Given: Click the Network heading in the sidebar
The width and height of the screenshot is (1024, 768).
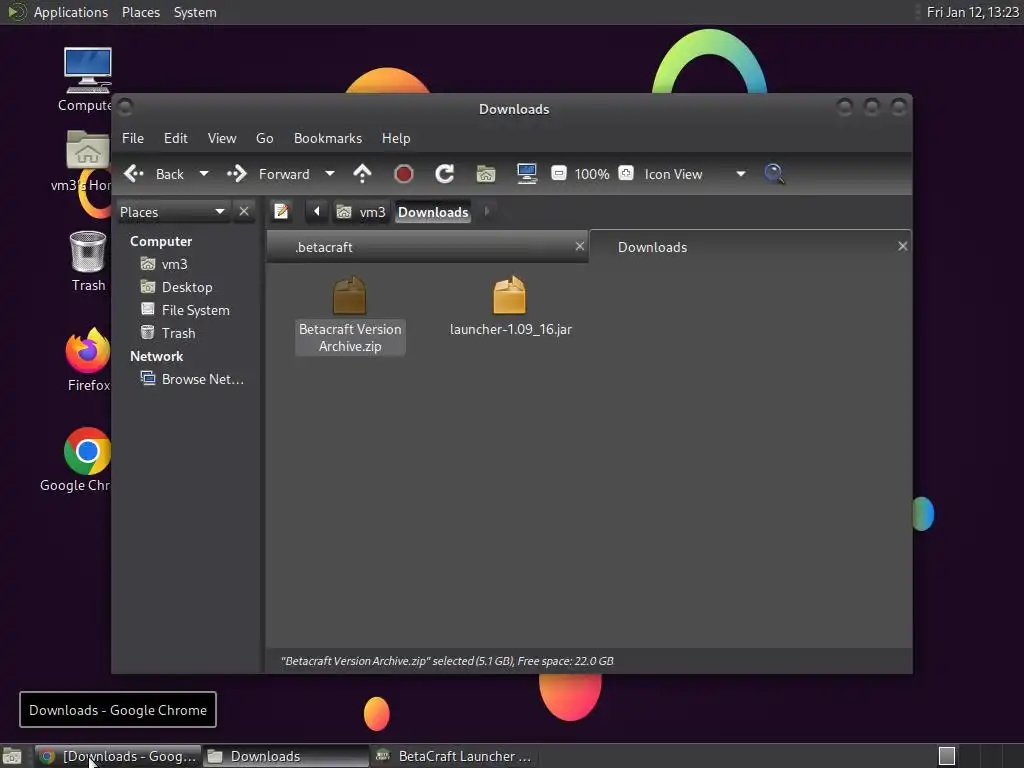Looking at the screenshot, I should pos(156,357).
